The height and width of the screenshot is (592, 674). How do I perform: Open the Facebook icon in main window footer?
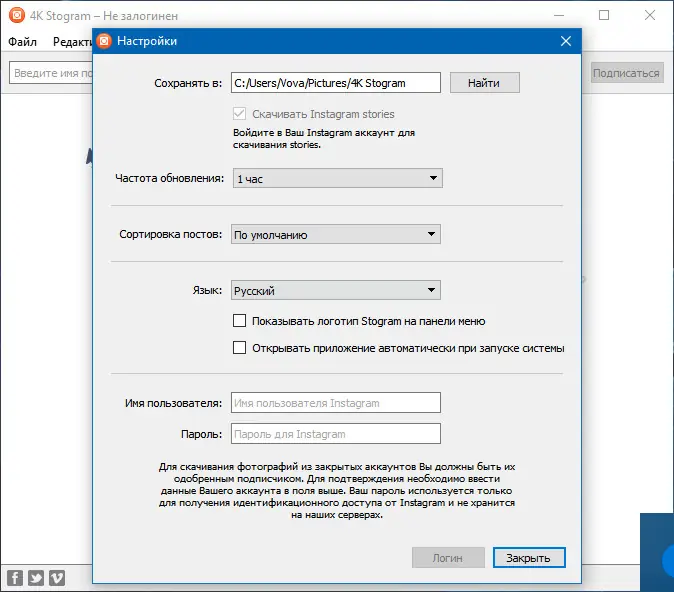pos(15,577)
